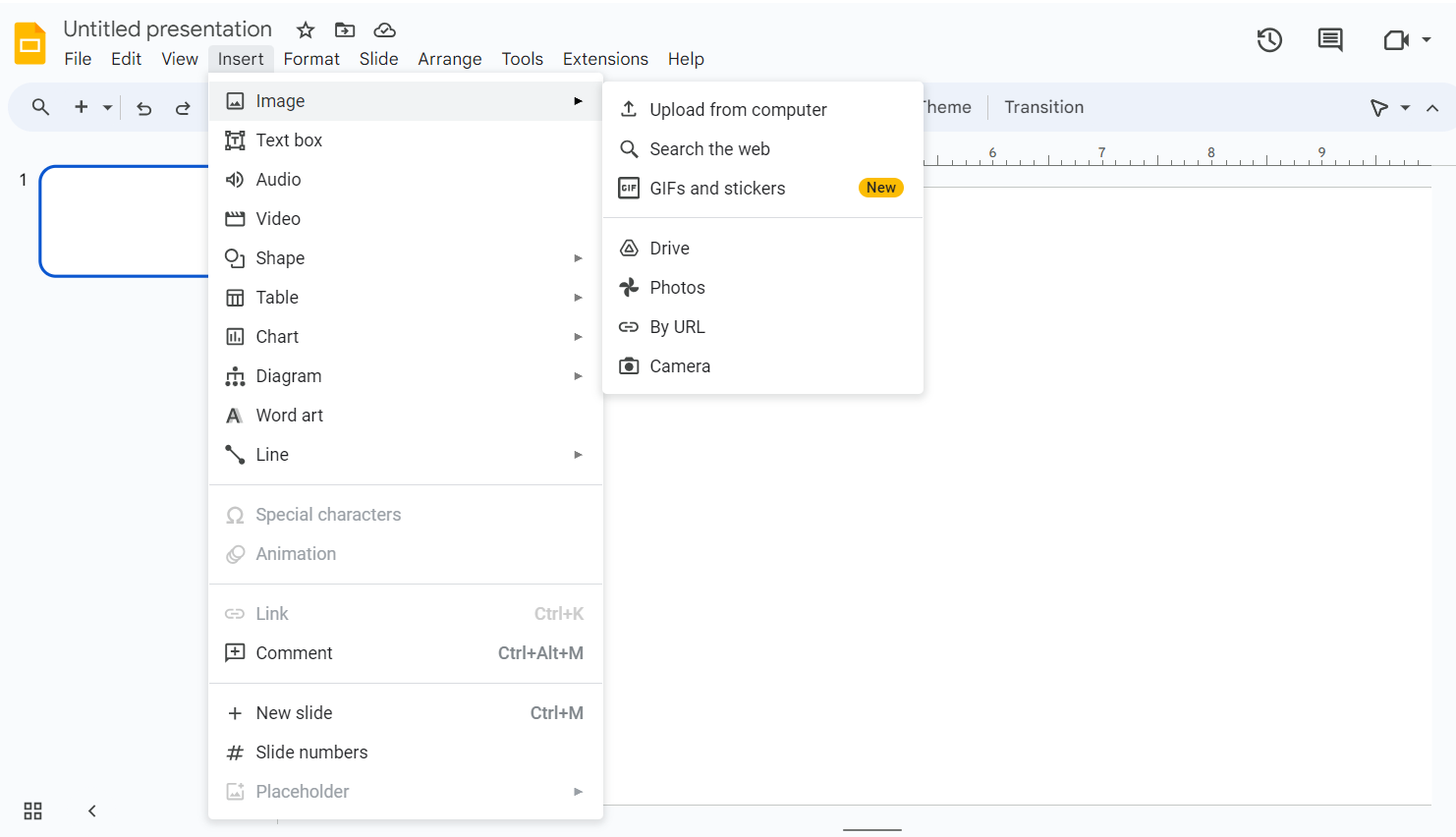
Task: Star the Untitled presentation
Action: [305, 30]
